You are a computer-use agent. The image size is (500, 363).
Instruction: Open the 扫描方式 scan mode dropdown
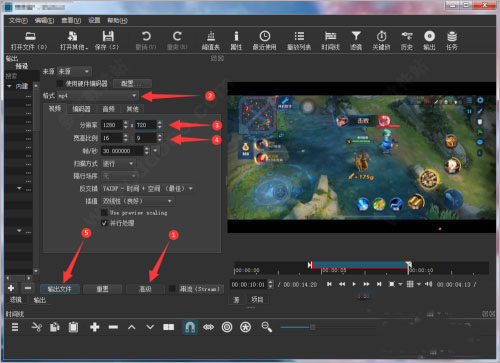tap(118, 163)
